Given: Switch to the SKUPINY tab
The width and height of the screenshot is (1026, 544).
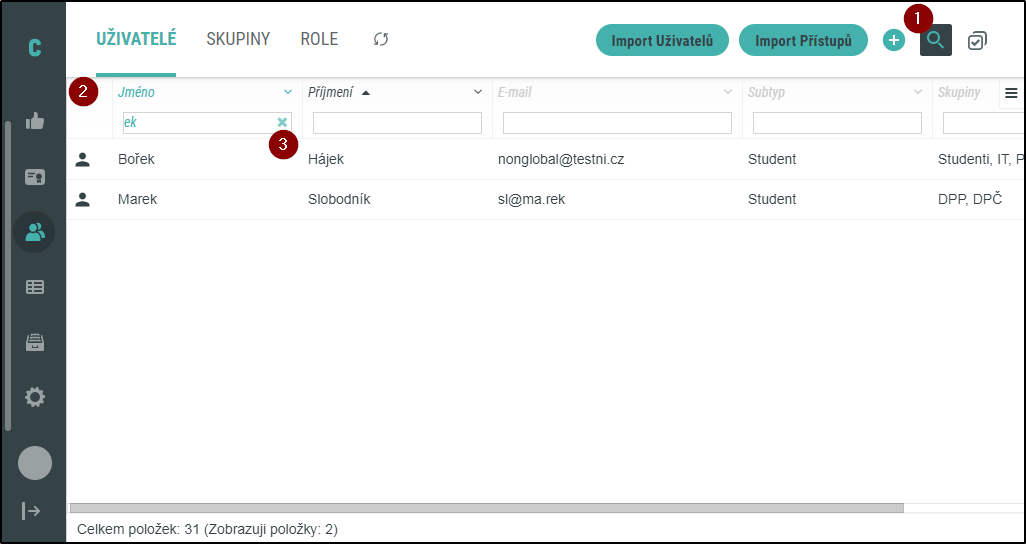Looking at the screenshot, I should coord(238,40).
